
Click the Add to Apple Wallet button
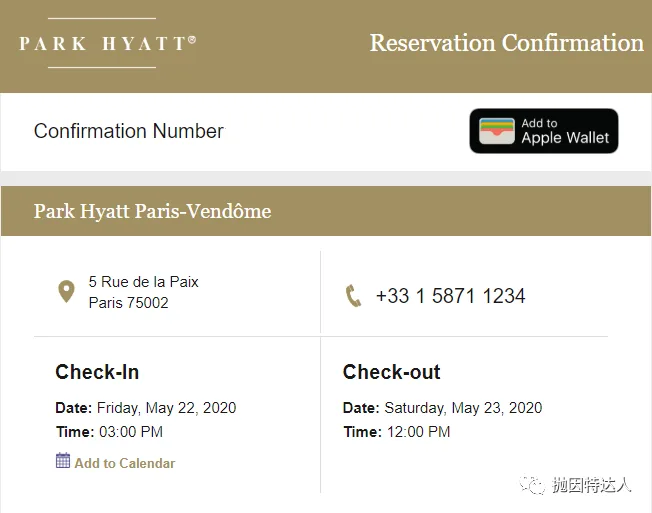[543, 131]
